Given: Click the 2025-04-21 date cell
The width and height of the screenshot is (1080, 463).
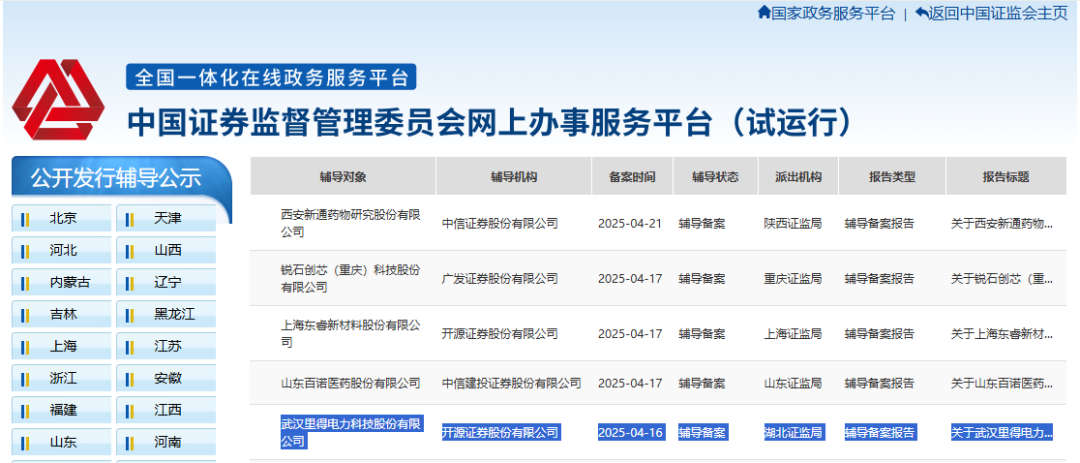Looking at the screenshot, I should pyautogui.click(x=630, y=223).
